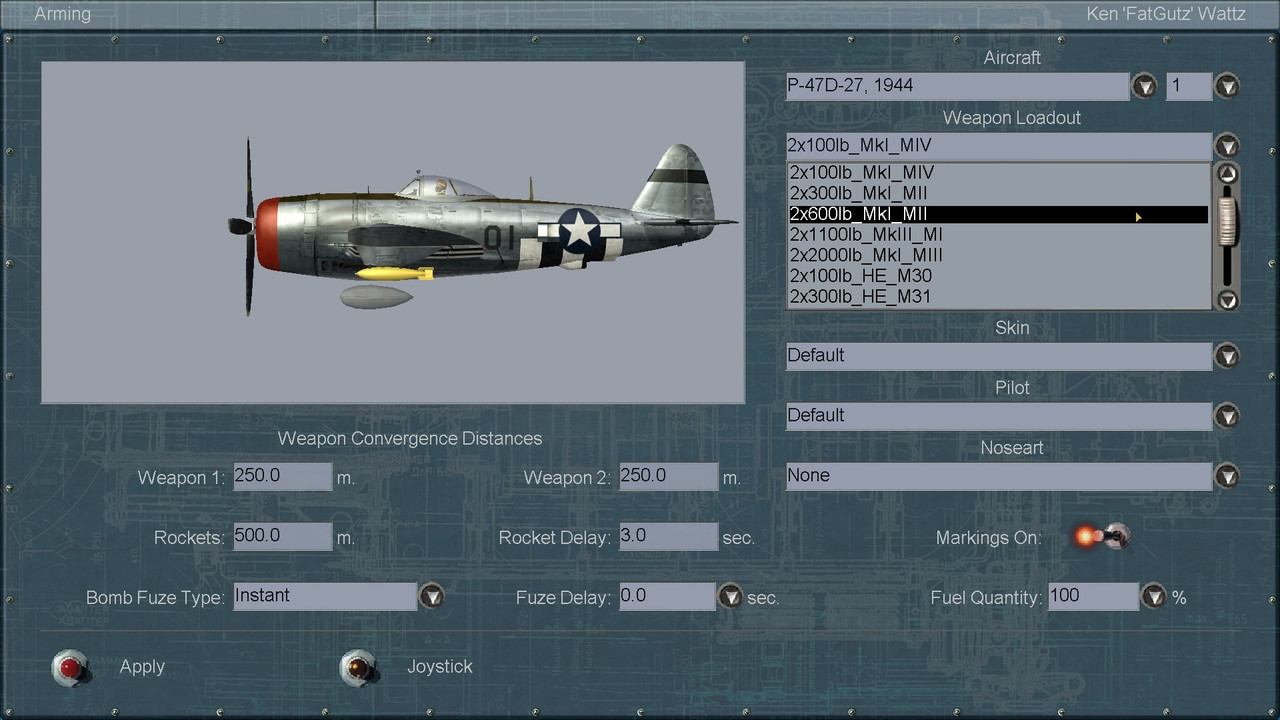Click the loadout list scroll down arrow
Viewport: 1280px width, 720px height.
click(1227, 299)
